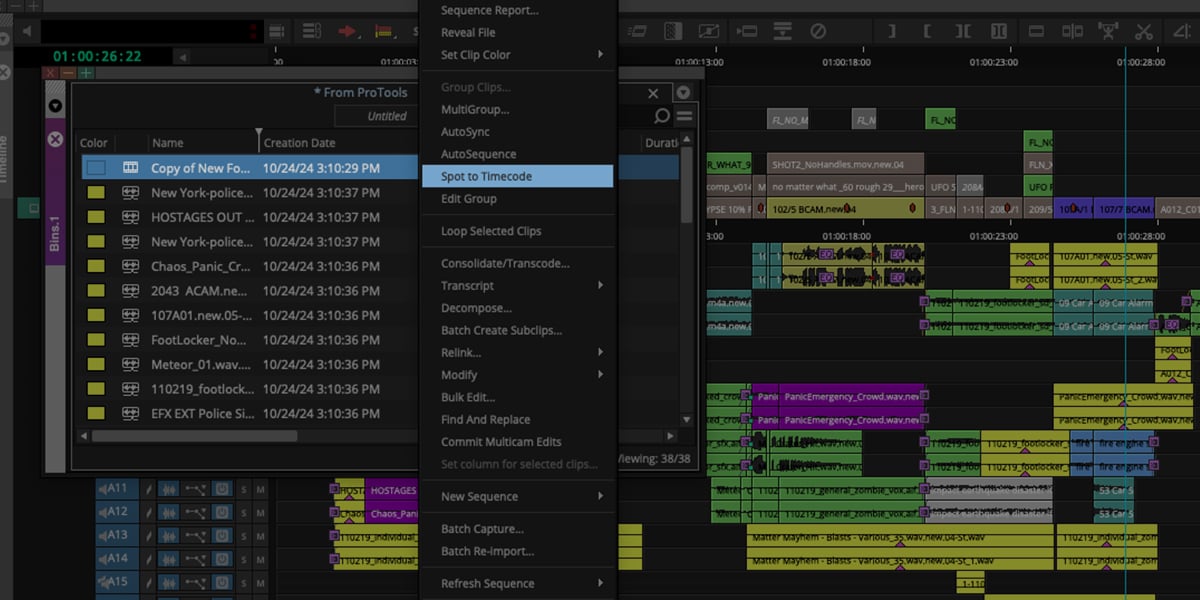
Task: Toggle waveform display on track A12
Action: (169, 513)
